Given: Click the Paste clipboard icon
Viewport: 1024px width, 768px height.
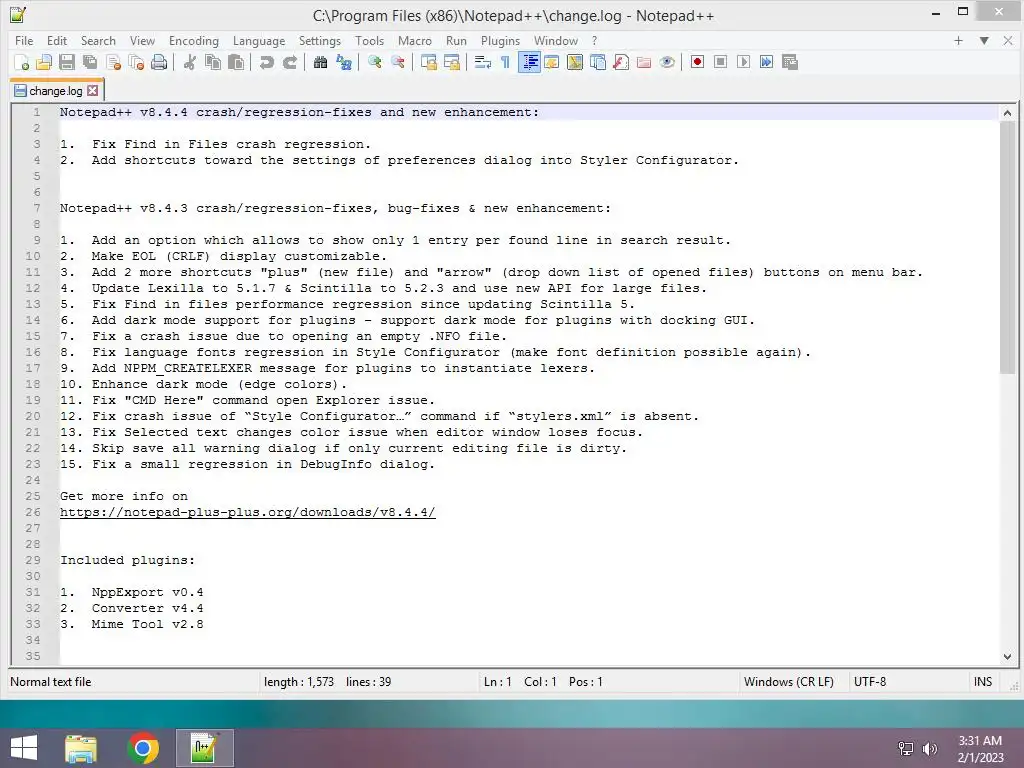Looking at the screenshot, I should click(x=236, y=62).
